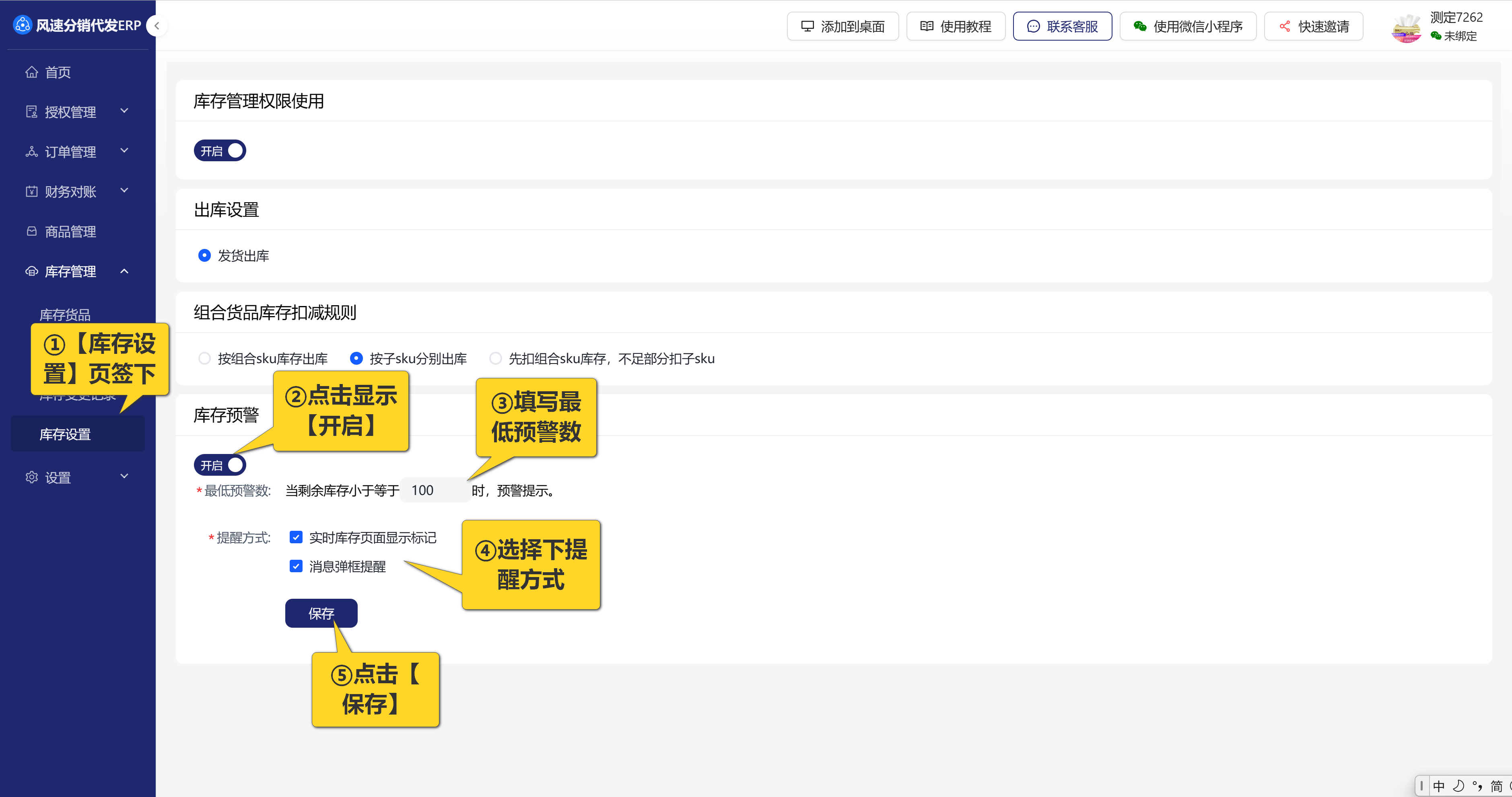Screen dimensions: 1512x797
Task: Click the 商品管理 sidebar icon
Action: tap(32, 232)
